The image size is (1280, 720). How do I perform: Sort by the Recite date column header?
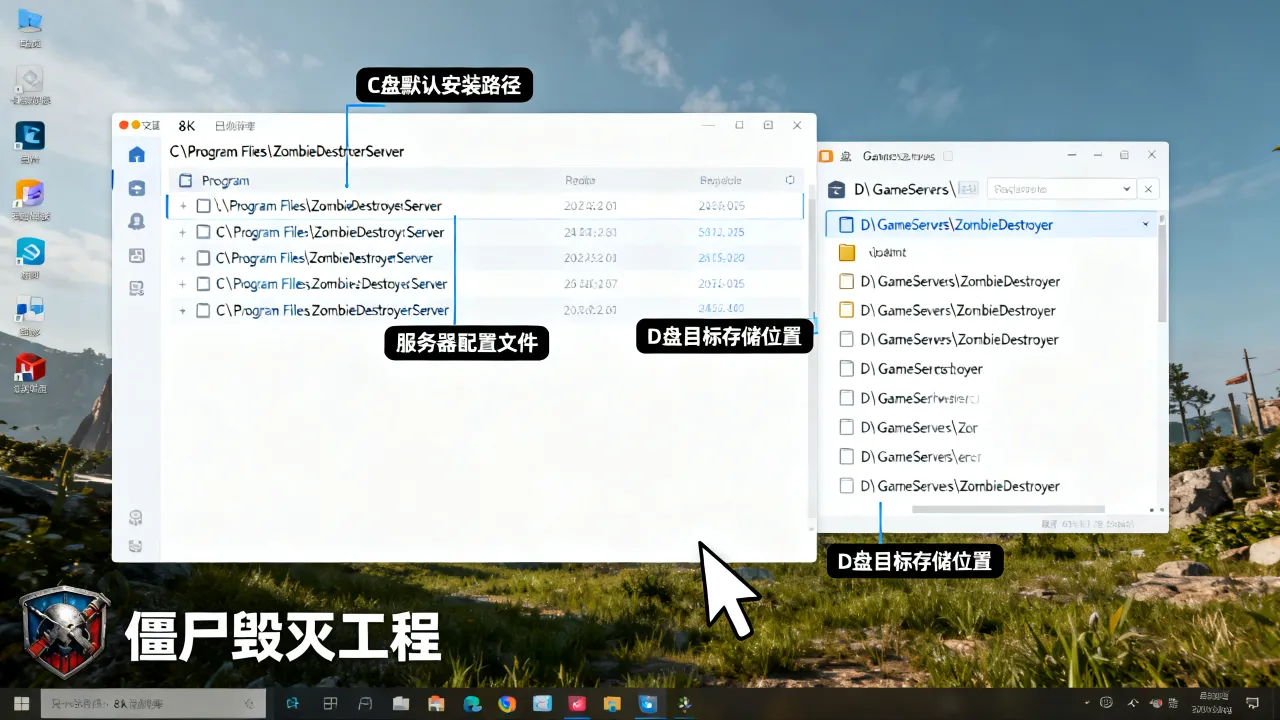580,181
